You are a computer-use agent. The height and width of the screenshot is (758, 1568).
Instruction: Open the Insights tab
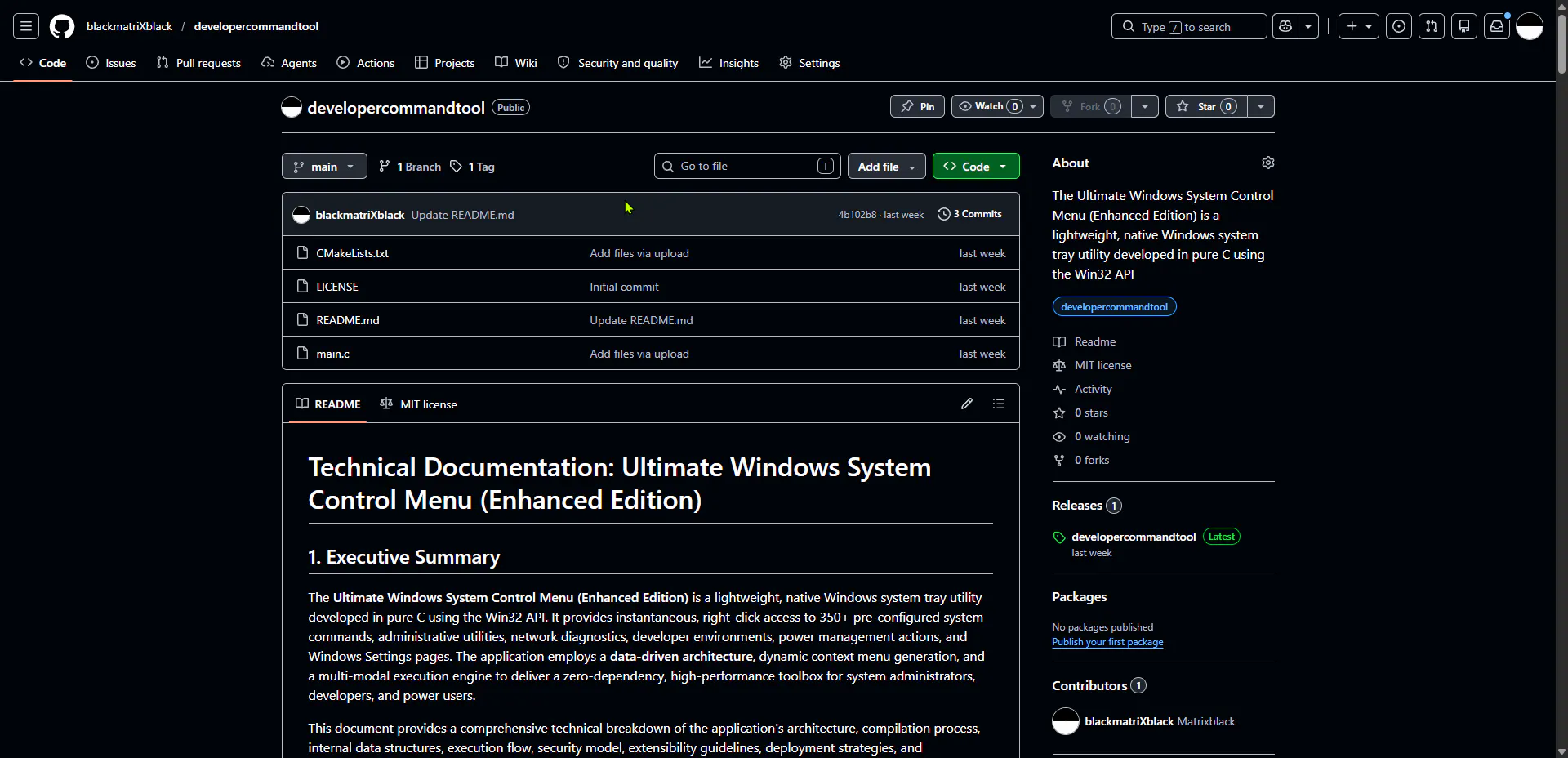coord(729,63)
